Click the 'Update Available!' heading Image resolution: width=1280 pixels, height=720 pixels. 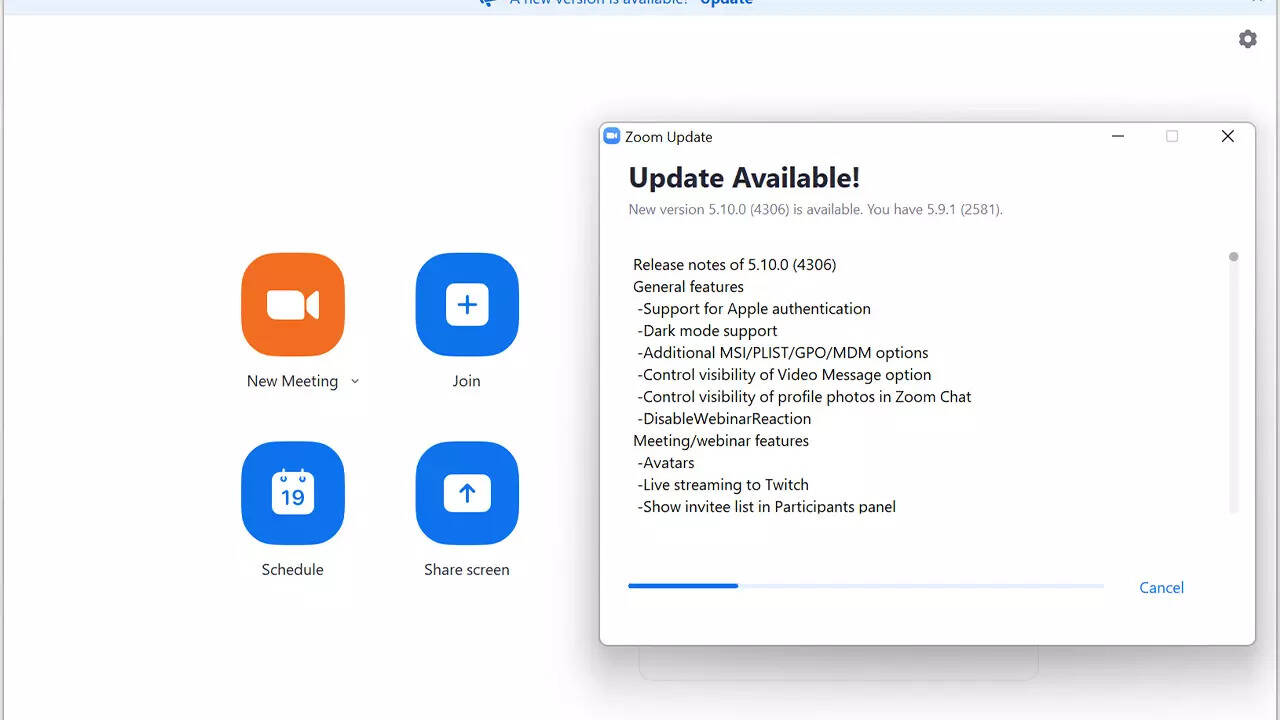pyautogui.click(x=744, y=178)
